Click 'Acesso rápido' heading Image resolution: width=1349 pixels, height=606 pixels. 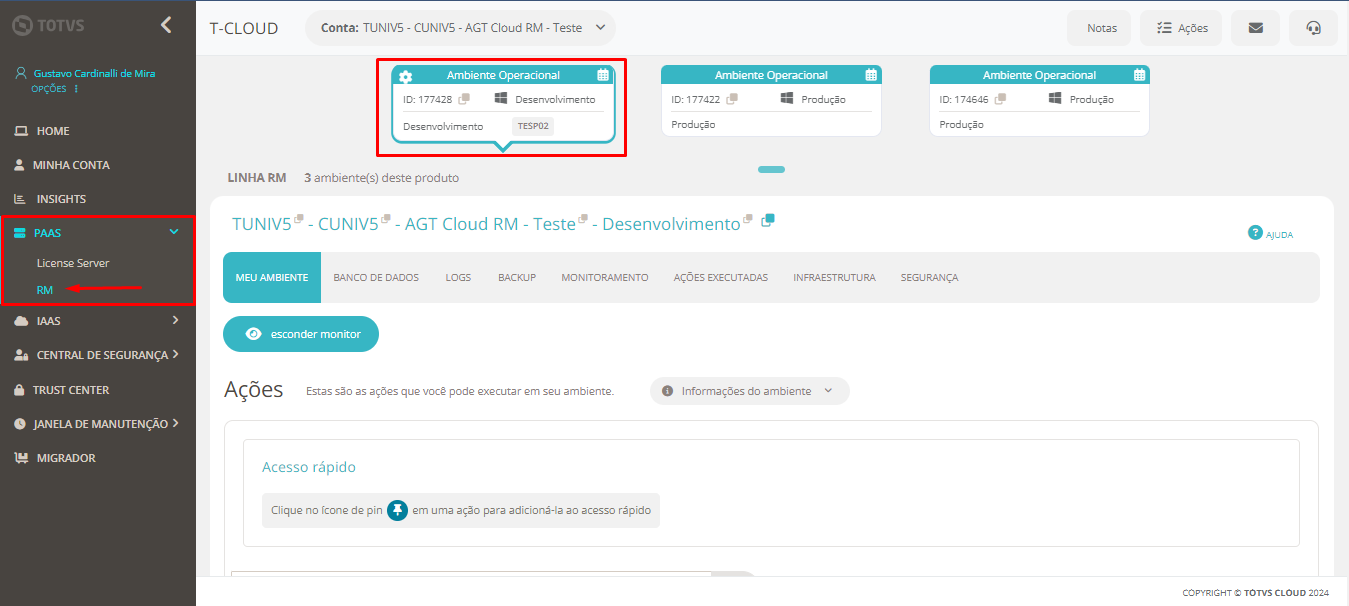(x=309, y=467)
